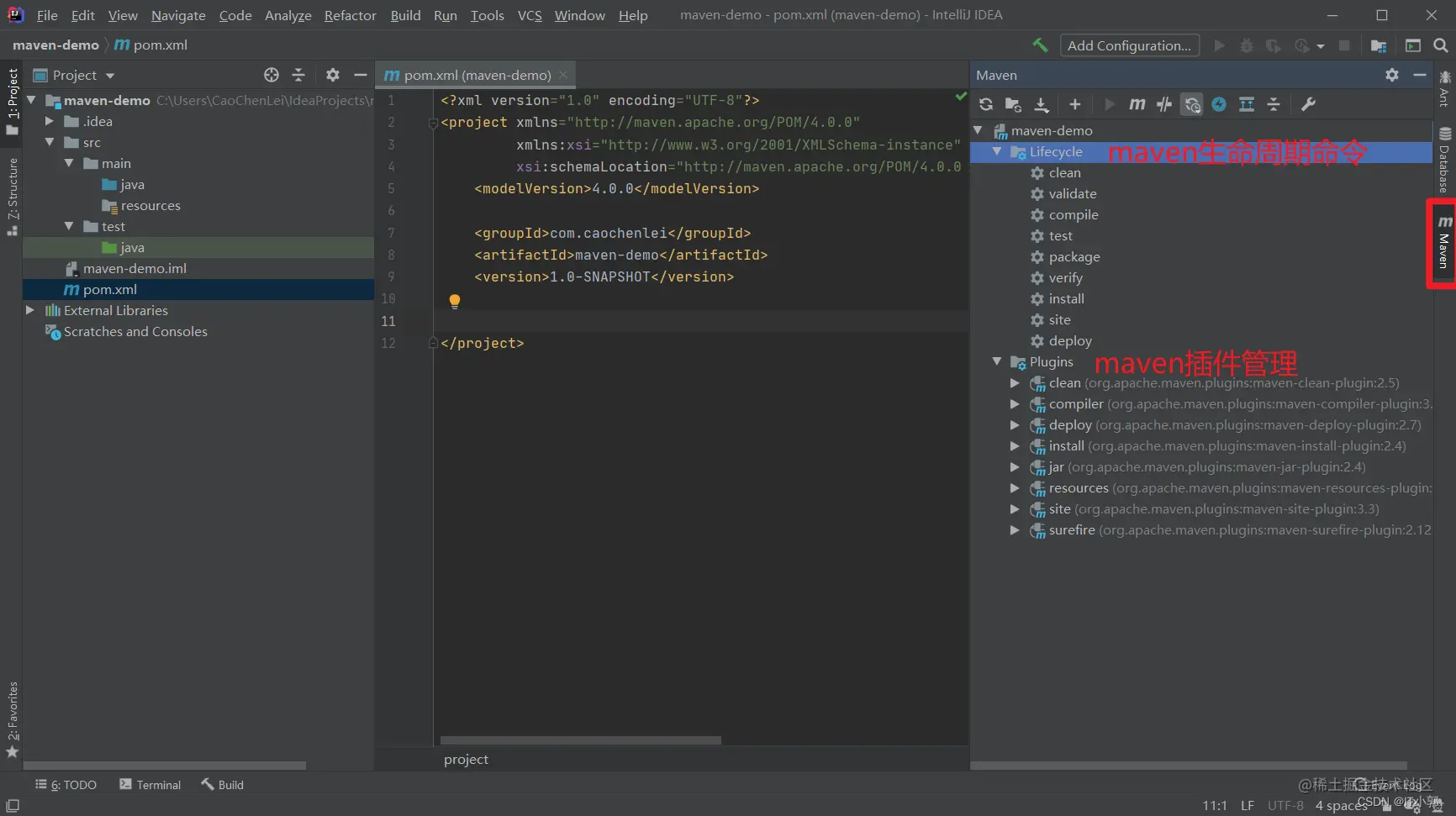The height and width of the screenshot is (816, 1456).
Task: Click Add Configuration button
Action: [1129, 45]
